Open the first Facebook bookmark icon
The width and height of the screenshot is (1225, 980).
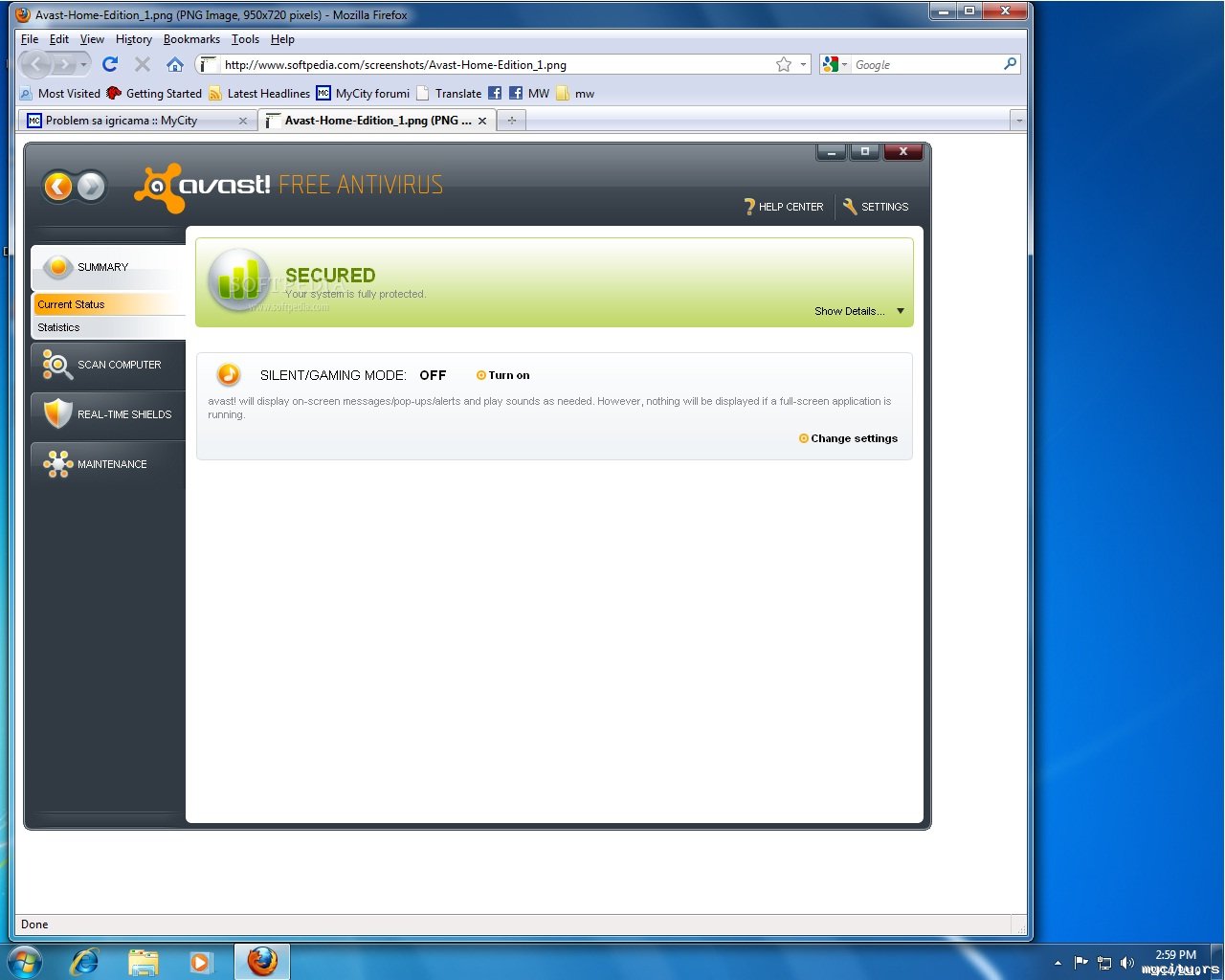[x=495, y=94]
